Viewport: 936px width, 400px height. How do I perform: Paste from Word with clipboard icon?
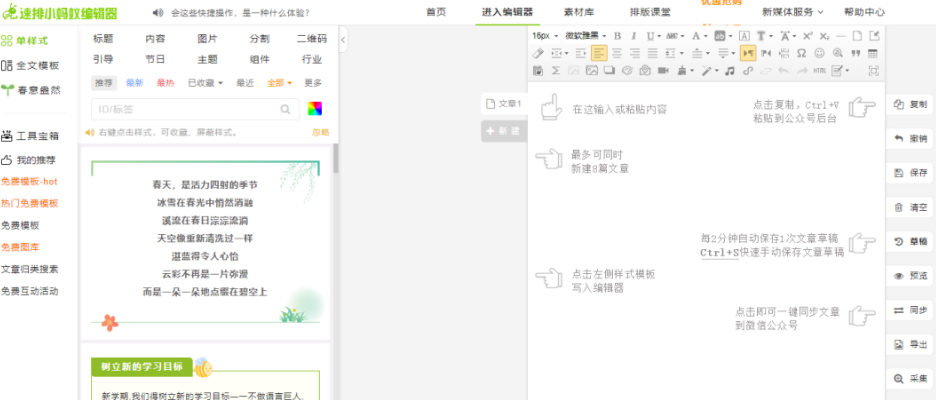(537, 70)
